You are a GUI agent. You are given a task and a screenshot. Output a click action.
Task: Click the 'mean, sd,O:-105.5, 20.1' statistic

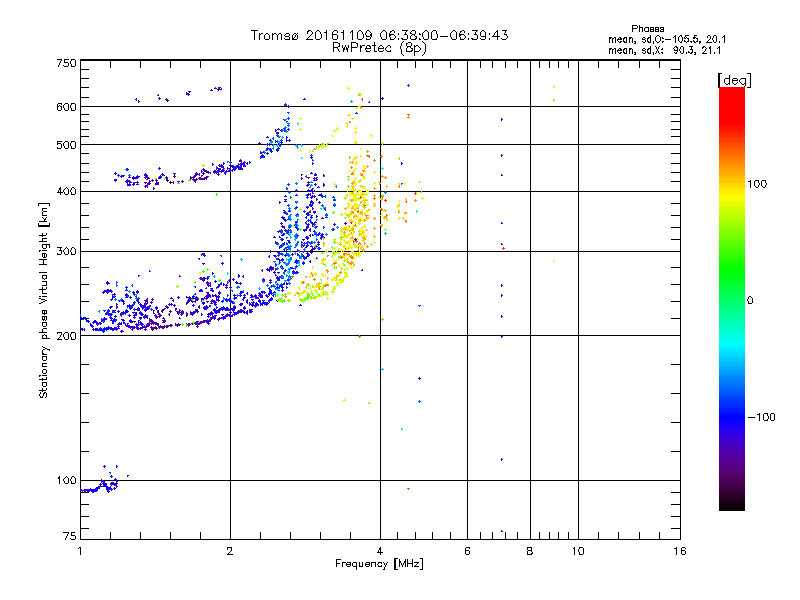coord(667,39)
